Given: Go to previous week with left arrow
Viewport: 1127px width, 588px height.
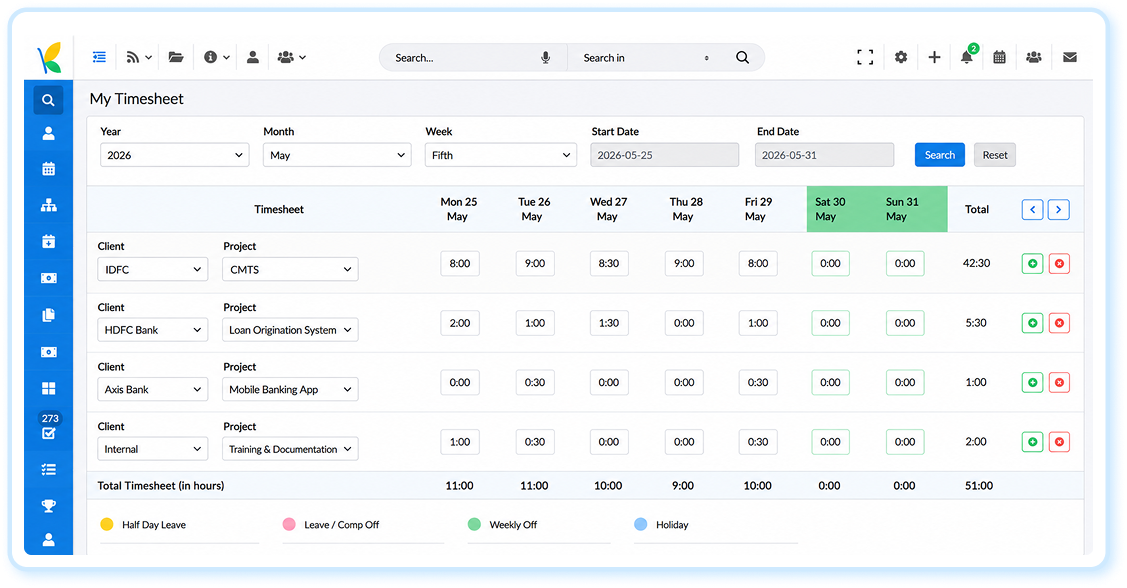Looking at the screenshot, I should (x=1032, y=210).
